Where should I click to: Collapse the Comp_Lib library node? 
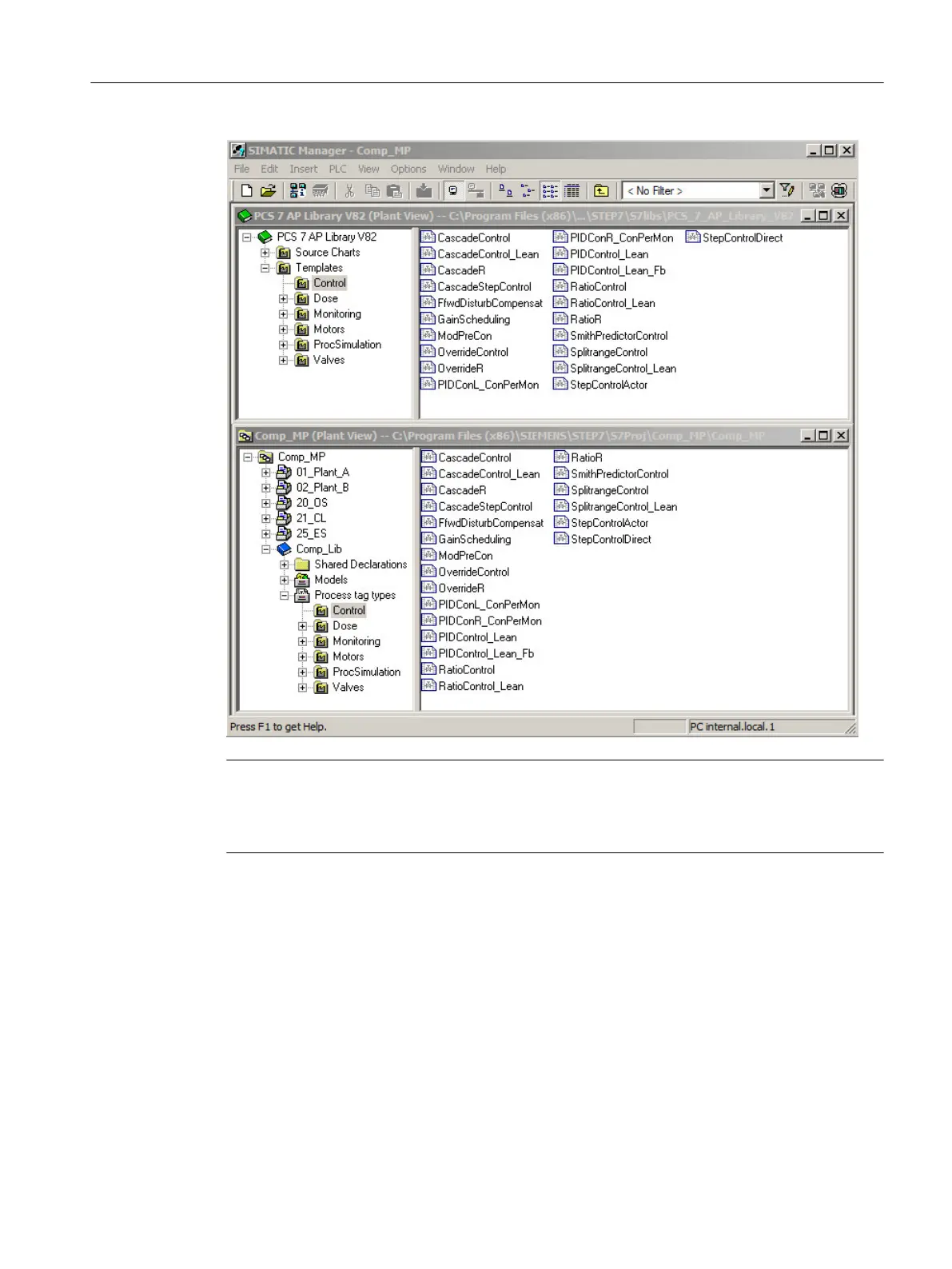tap(266, 549)
